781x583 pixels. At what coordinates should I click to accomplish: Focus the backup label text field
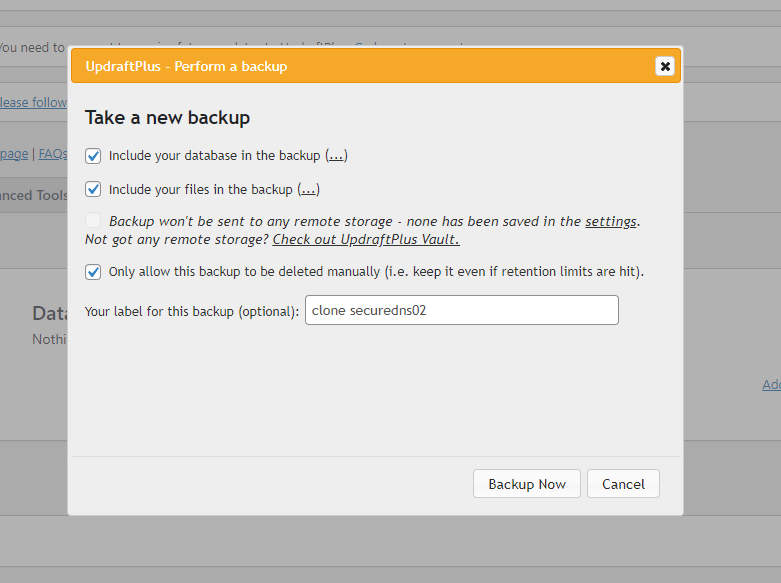click(x=461, y=310)
